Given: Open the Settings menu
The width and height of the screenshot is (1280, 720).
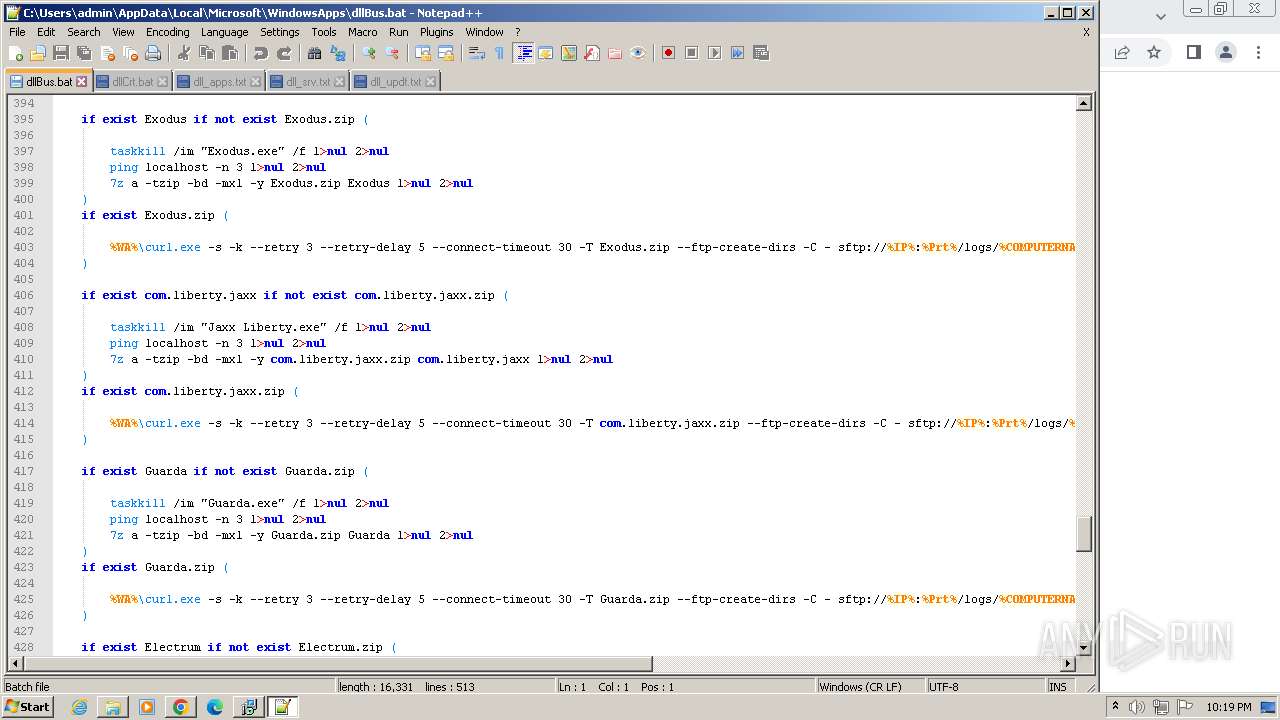Looking at the screenshot, I should pos(280,32).
